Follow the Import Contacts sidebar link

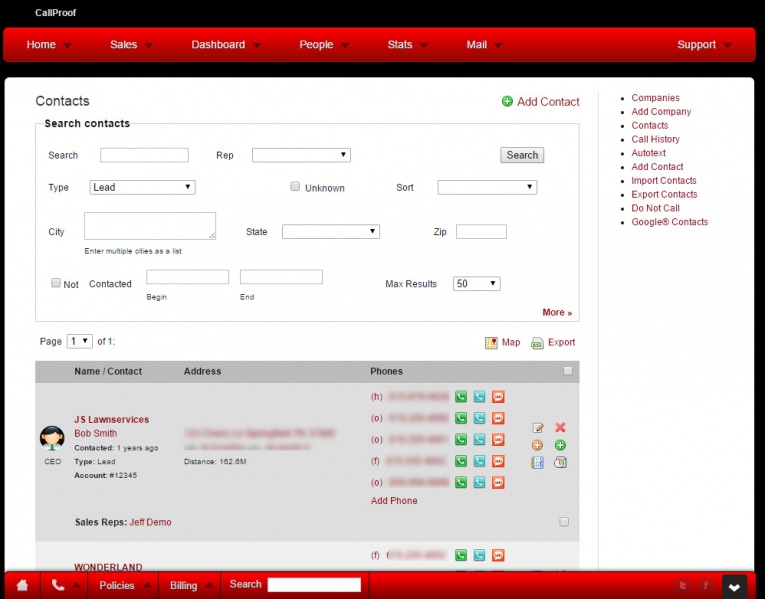(664, 181)
